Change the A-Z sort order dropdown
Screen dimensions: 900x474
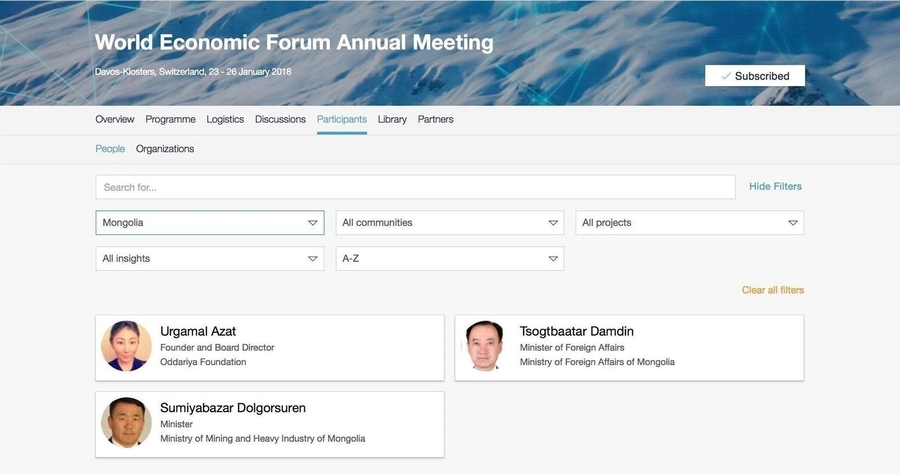pos(449,259)
